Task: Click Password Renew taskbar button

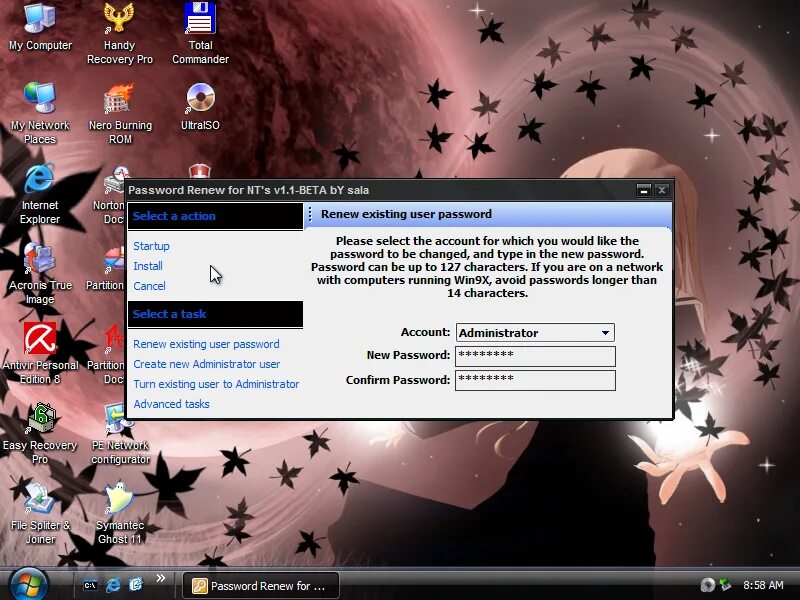Action: click(x=261, y=586)
